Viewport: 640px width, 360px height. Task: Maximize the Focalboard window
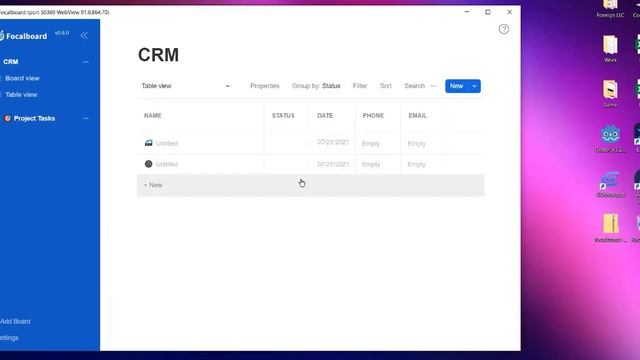[x=488, y=12]
